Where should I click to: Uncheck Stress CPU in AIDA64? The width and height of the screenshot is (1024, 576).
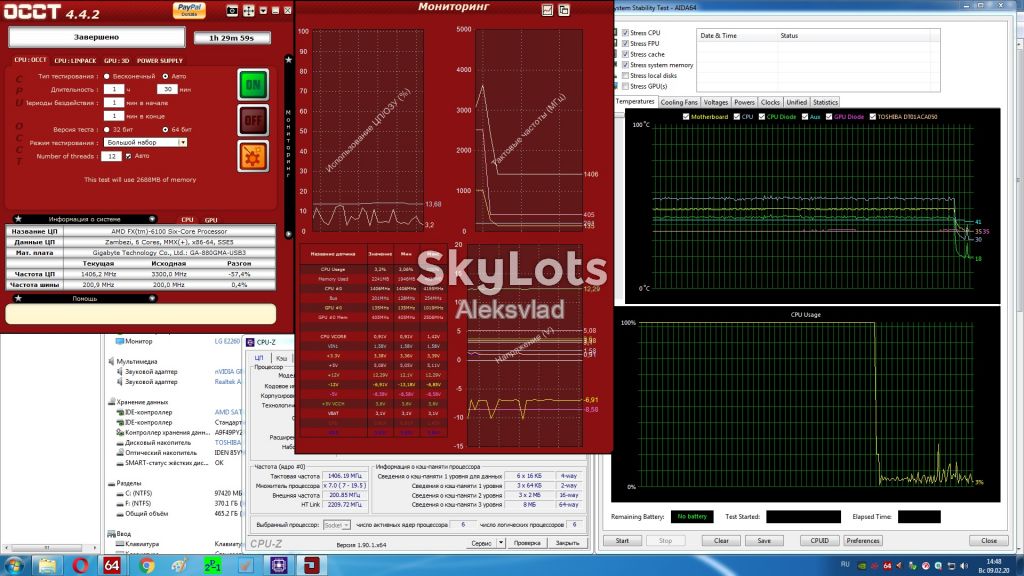(625, 33)
